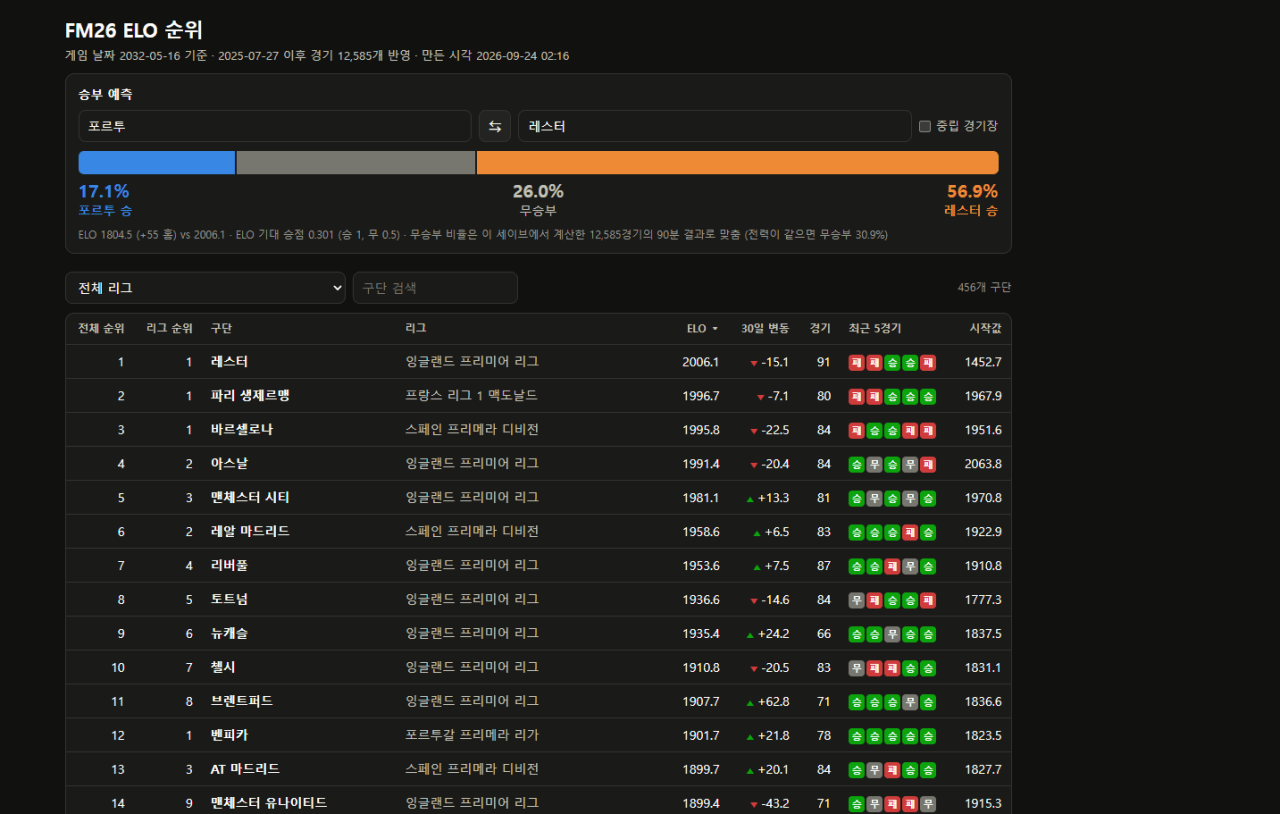Click the 17.1% Porto win percentage
The image size is (1280, 814).
104,191
